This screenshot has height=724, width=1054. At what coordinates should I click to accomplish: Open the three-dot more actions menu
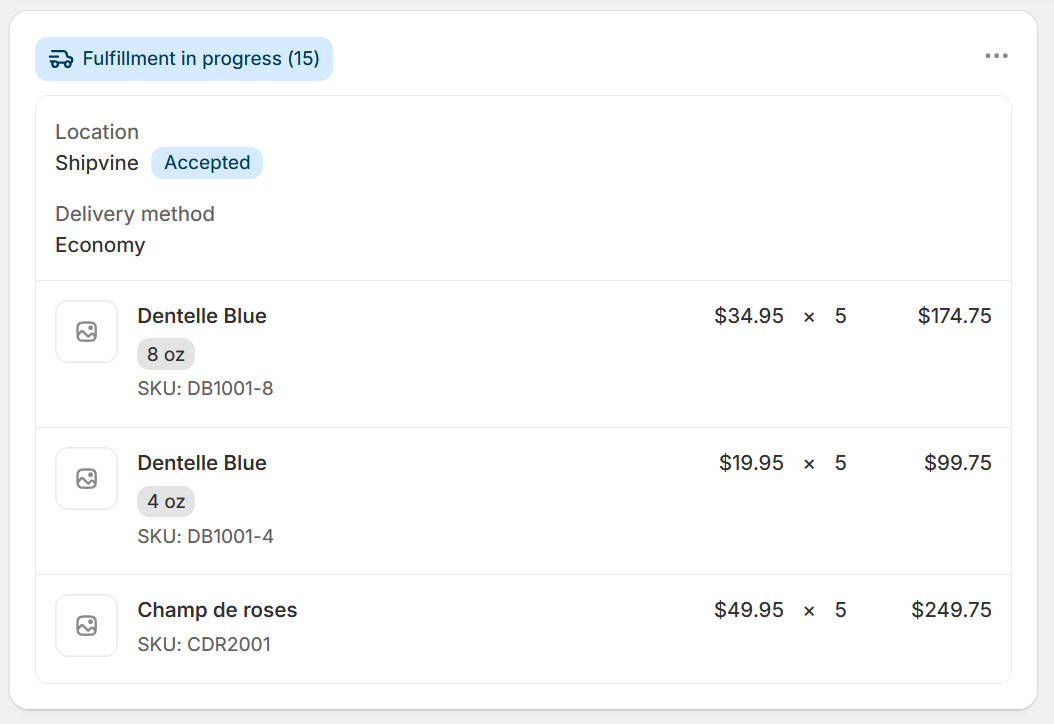[x=996, y=56]
